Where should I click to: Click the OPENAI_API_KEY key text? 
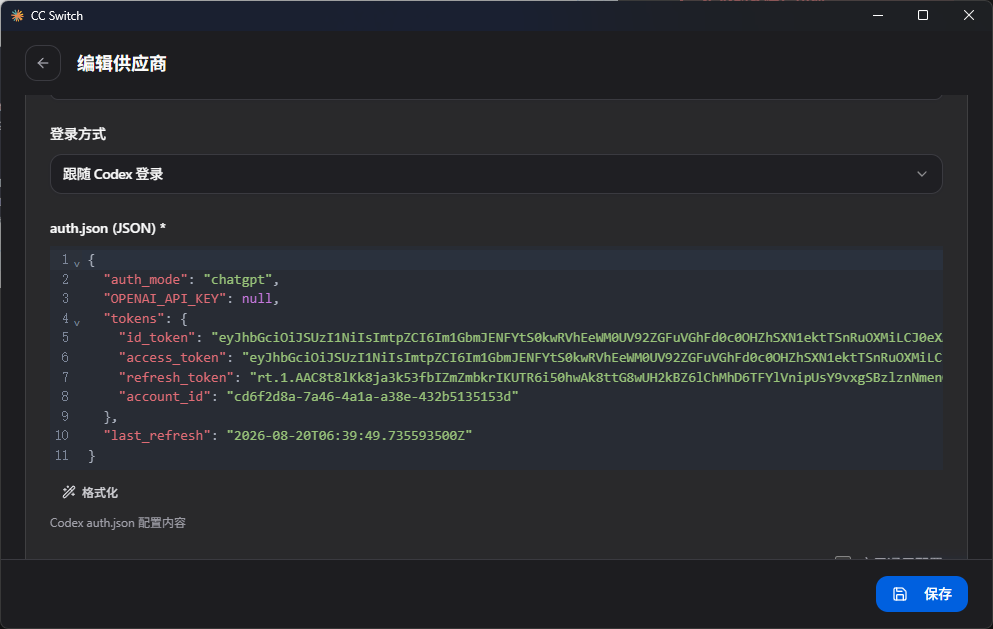coord(165,298)
